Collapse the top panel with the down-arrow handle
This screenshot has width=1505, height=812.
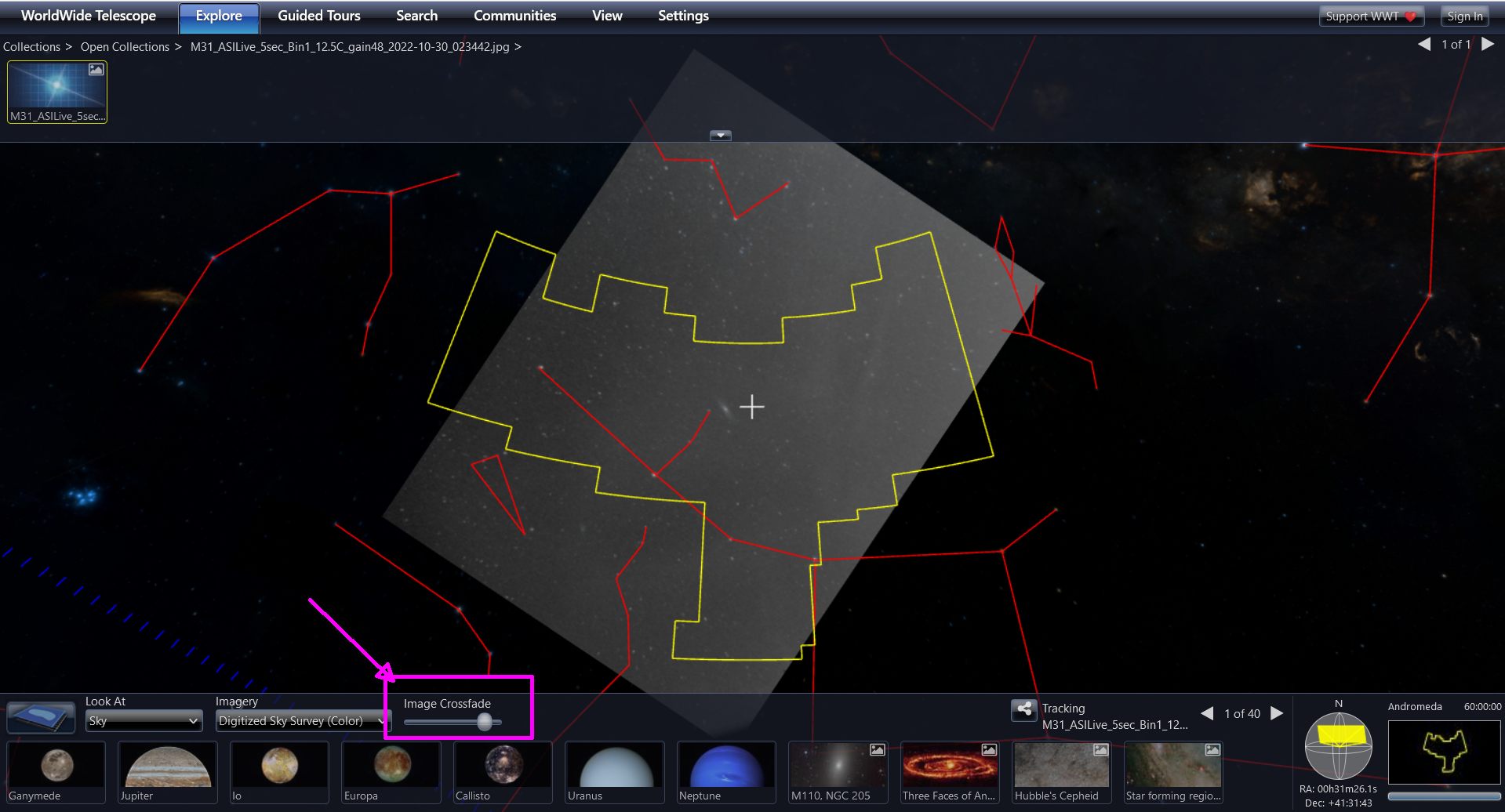720,136
